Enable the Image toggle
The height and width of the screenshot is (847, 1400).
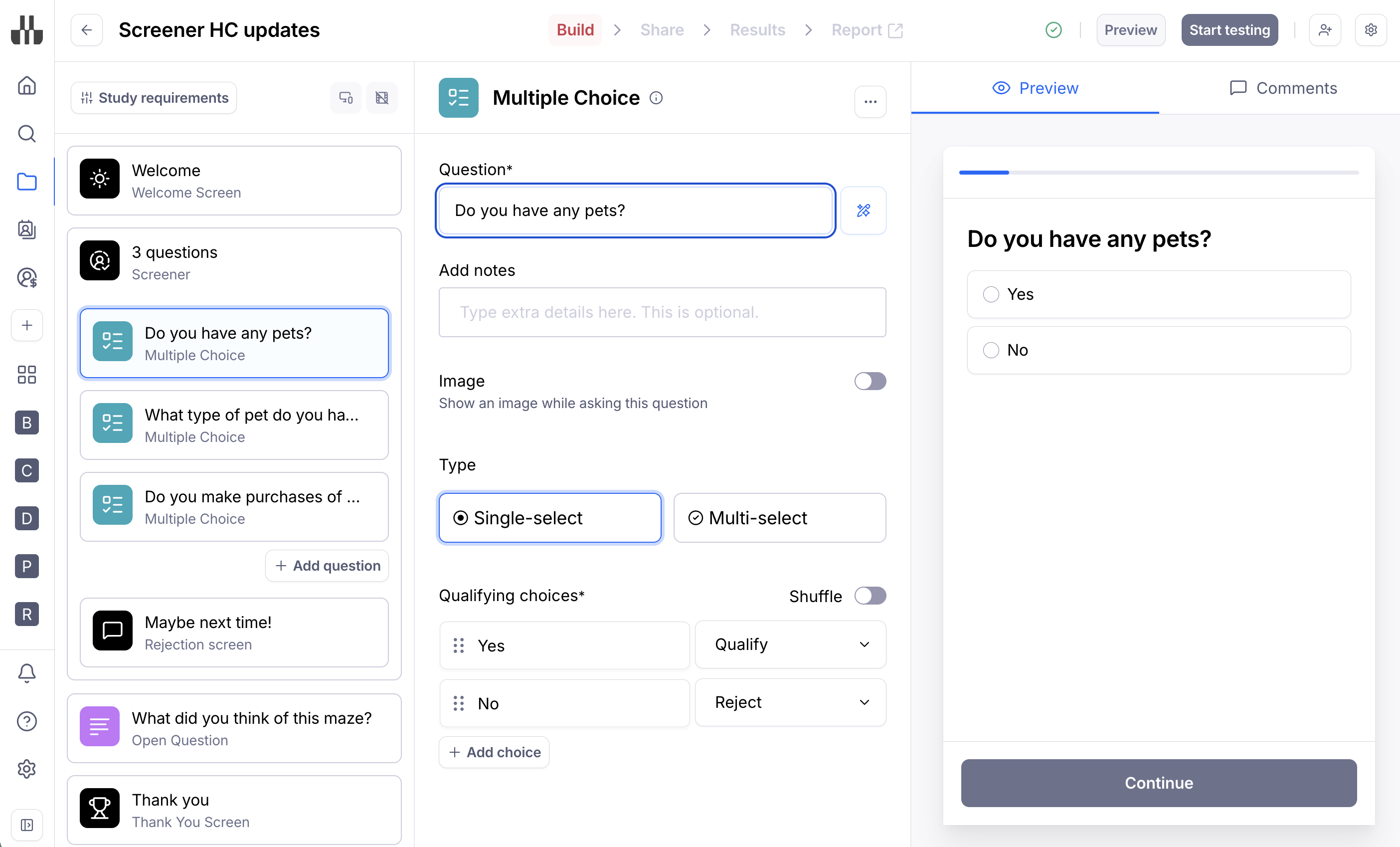[870, 381]
